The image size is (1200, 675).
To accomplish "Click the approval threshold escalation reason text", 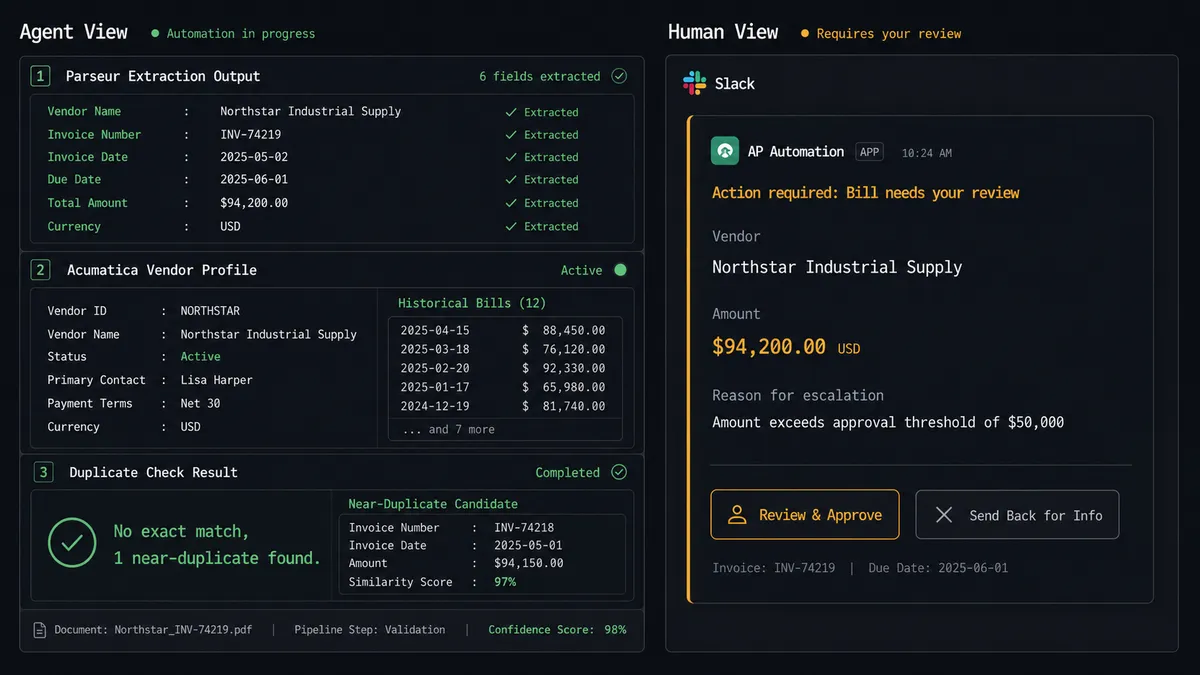I will [x=888, y=422].
